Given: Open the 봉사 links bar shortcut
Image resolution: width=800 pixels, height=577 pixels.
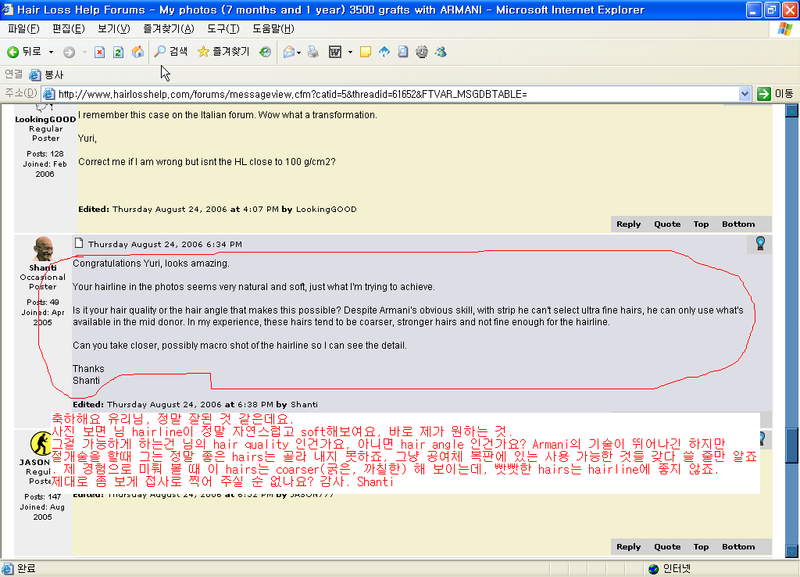Looking at the screenshot, I should click(x=46, y=75).
